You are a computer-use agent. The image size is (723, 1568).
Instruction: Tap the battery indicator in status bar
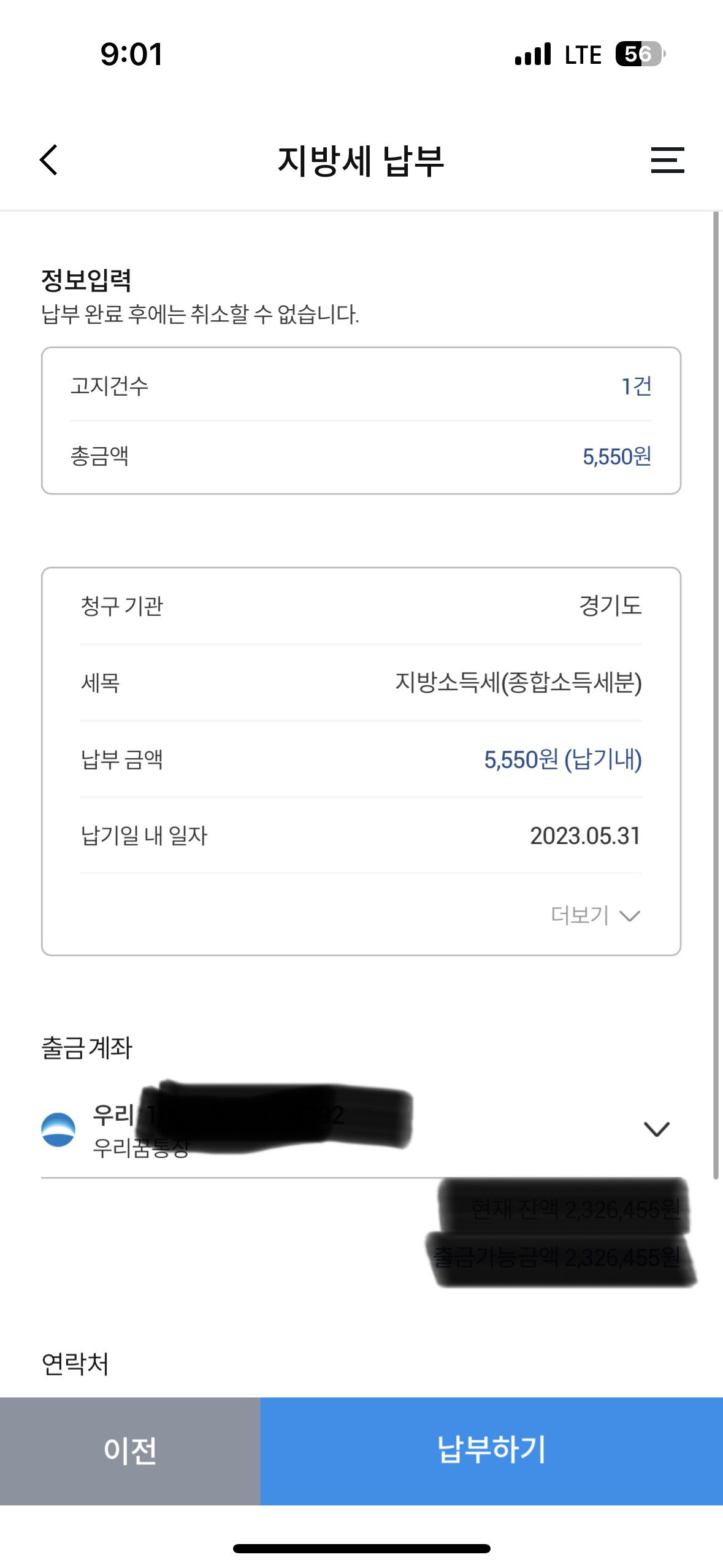pyautogui.click(x=640, y=54)
